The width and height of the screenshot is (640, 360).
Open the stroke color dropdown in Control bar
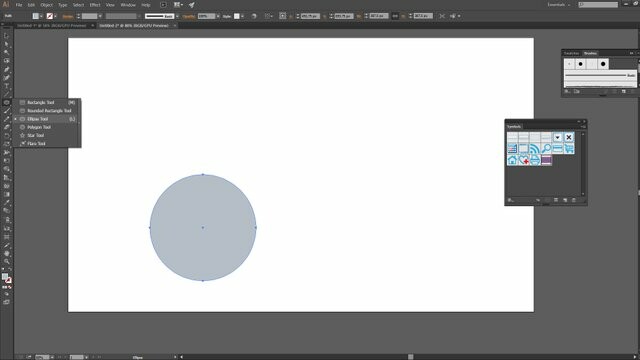click(x=55, y=16)
